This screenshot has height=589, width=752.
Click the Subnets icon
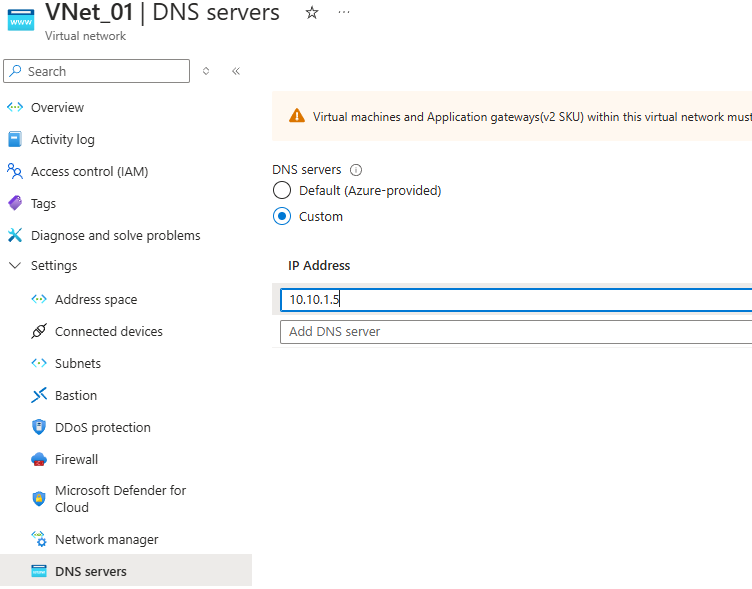[x=39, y=363]
